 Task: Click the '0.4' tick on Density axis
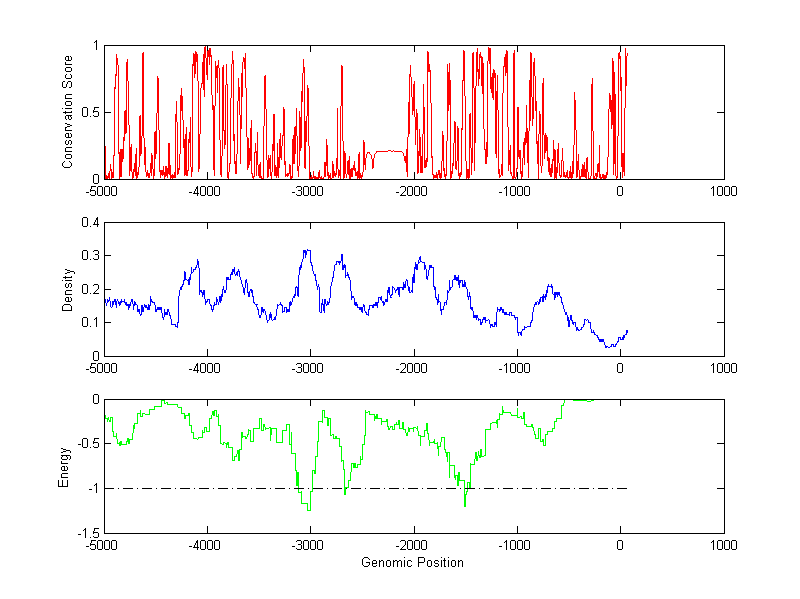click(88, 223)
